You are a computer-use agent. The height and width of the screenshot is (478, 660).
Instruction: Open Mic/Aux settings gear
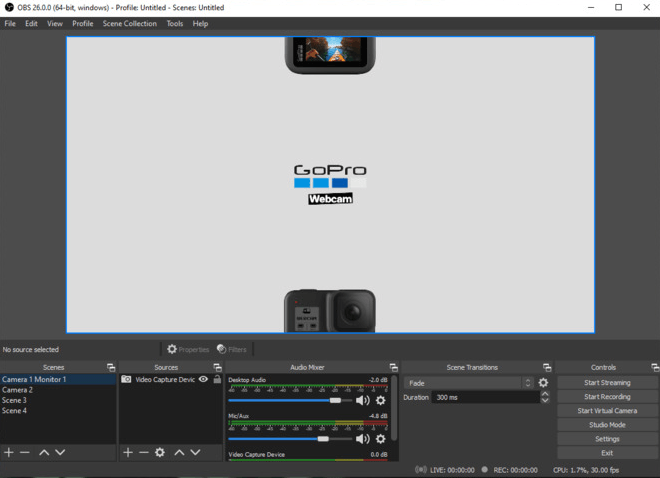click(x=381, y=439)
